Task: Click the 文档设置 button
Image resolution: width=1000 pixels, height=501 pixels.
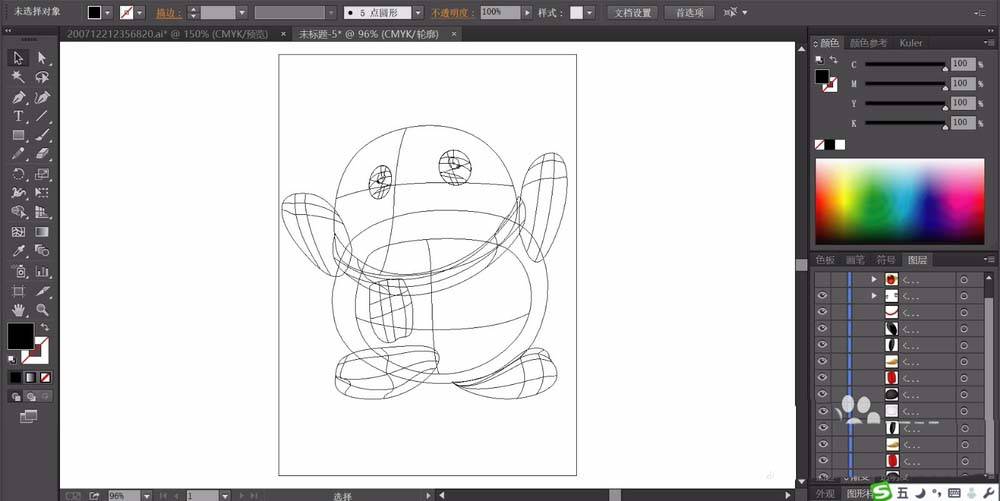Action: point(633,13)
